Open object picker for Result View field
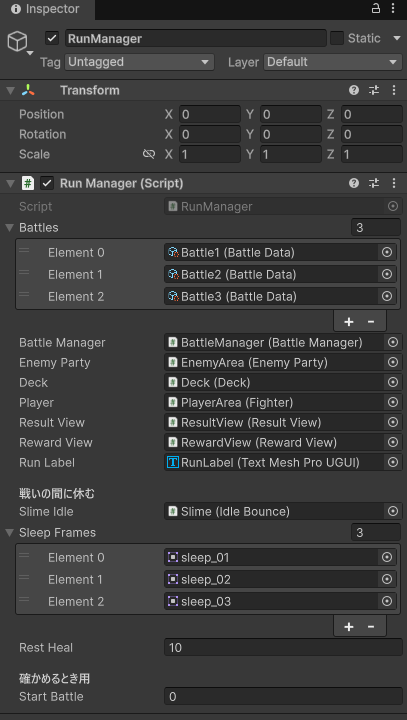The height and width of the screenshot is (720, 407). [x=392, y=422]
